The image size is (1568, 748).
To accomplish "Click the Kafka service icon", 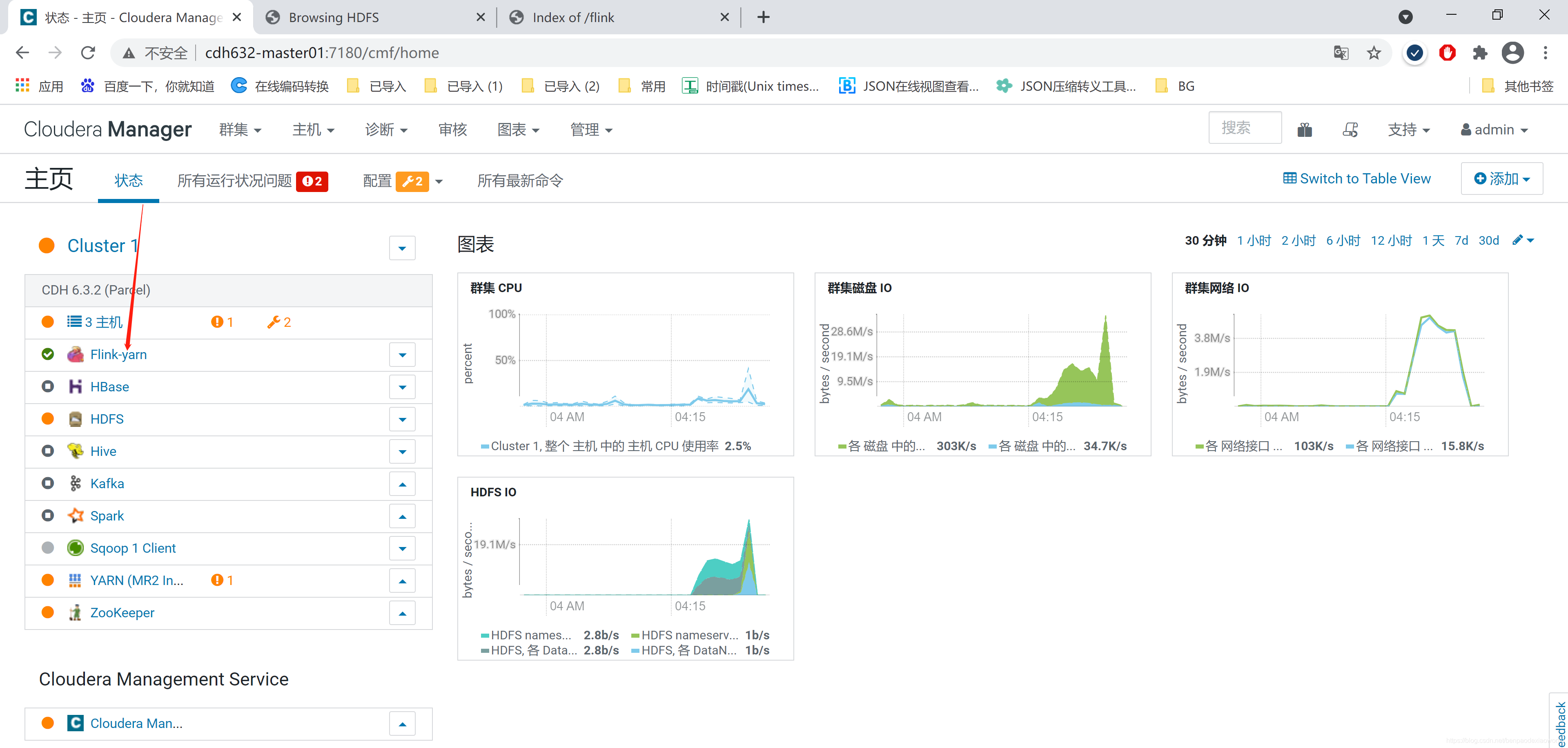I will (x=76, y=484).
